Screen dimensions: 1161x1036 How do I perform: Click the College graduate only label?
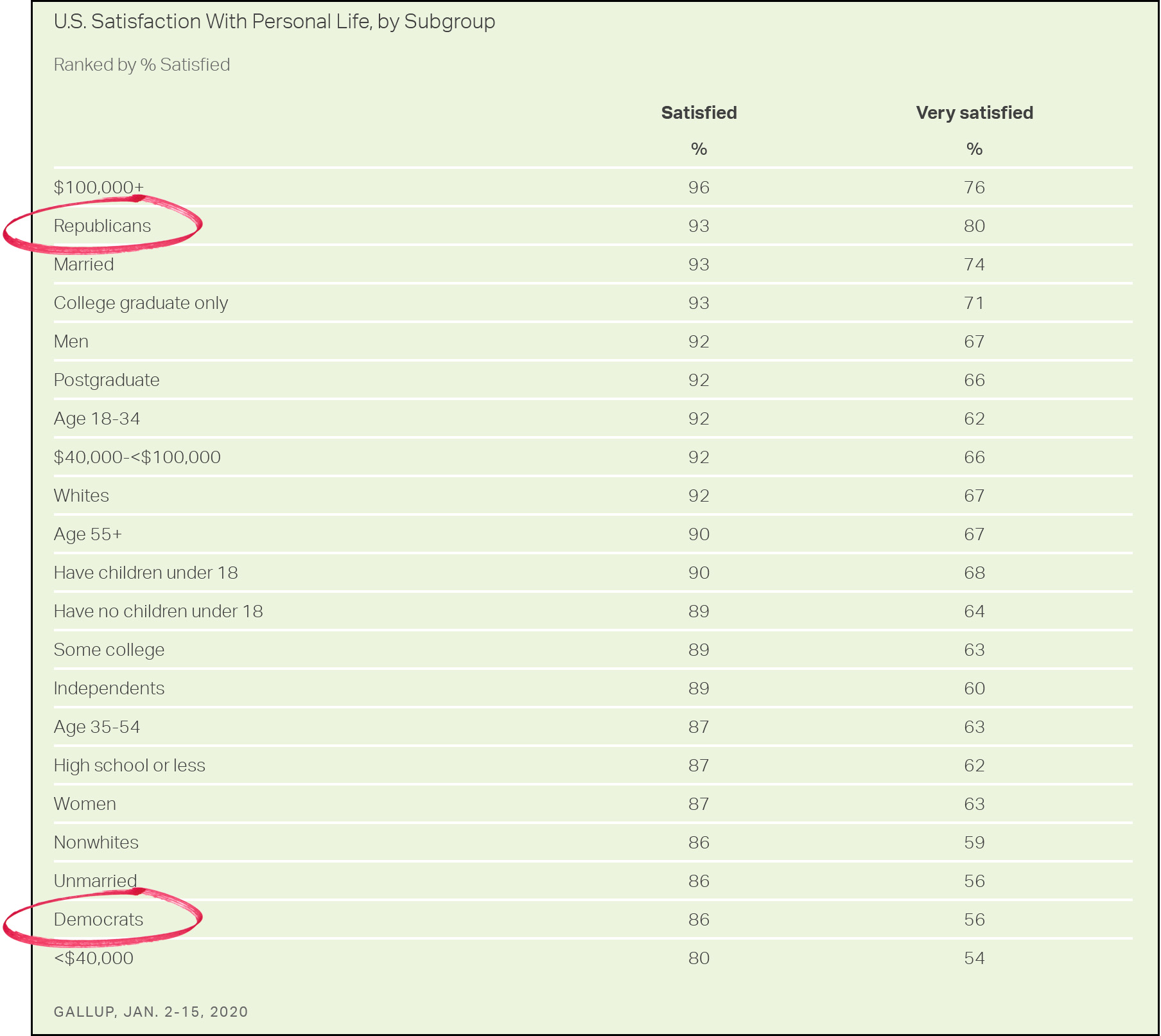point(141,303)
